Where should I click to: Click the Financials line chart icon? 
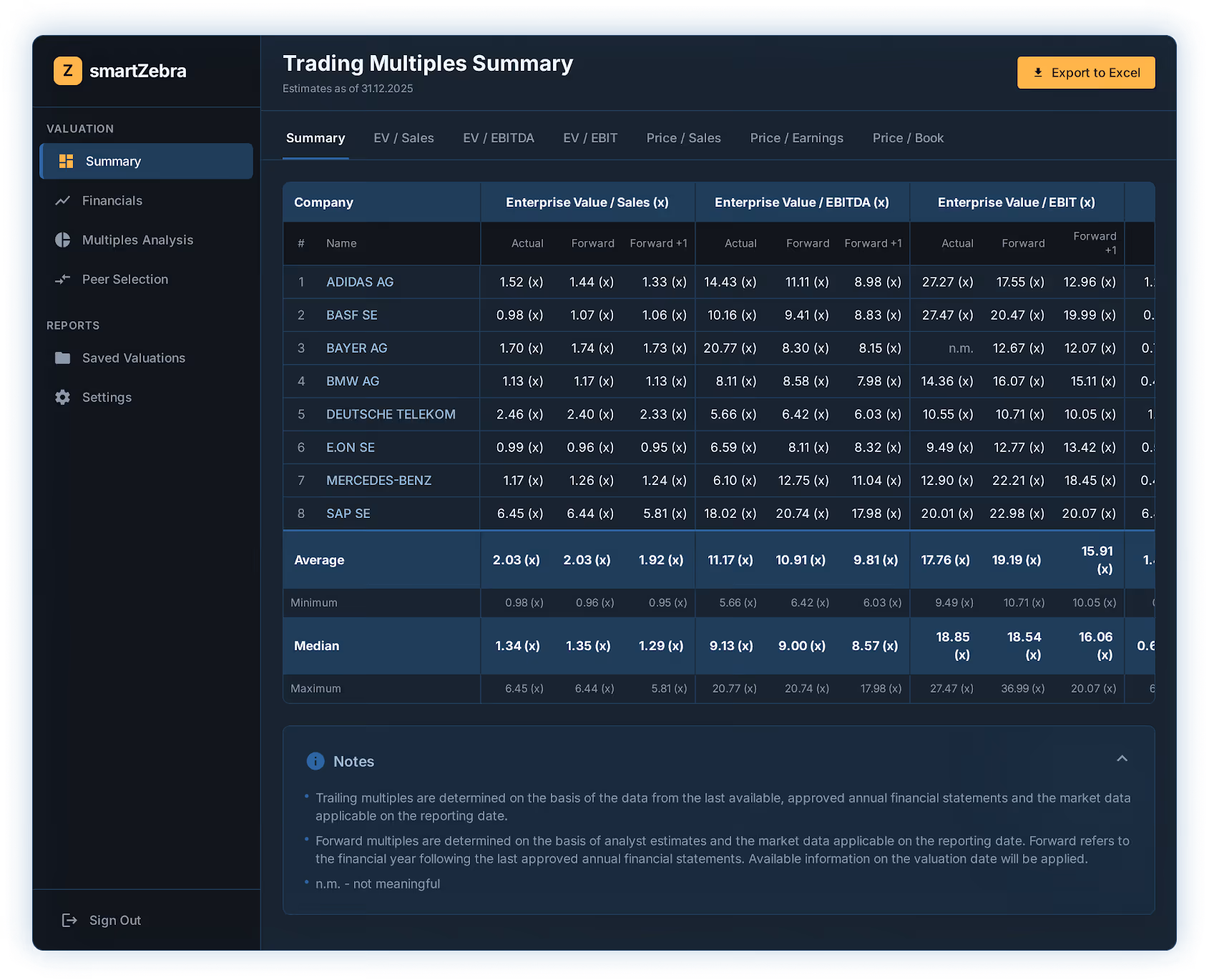(63, 201)
